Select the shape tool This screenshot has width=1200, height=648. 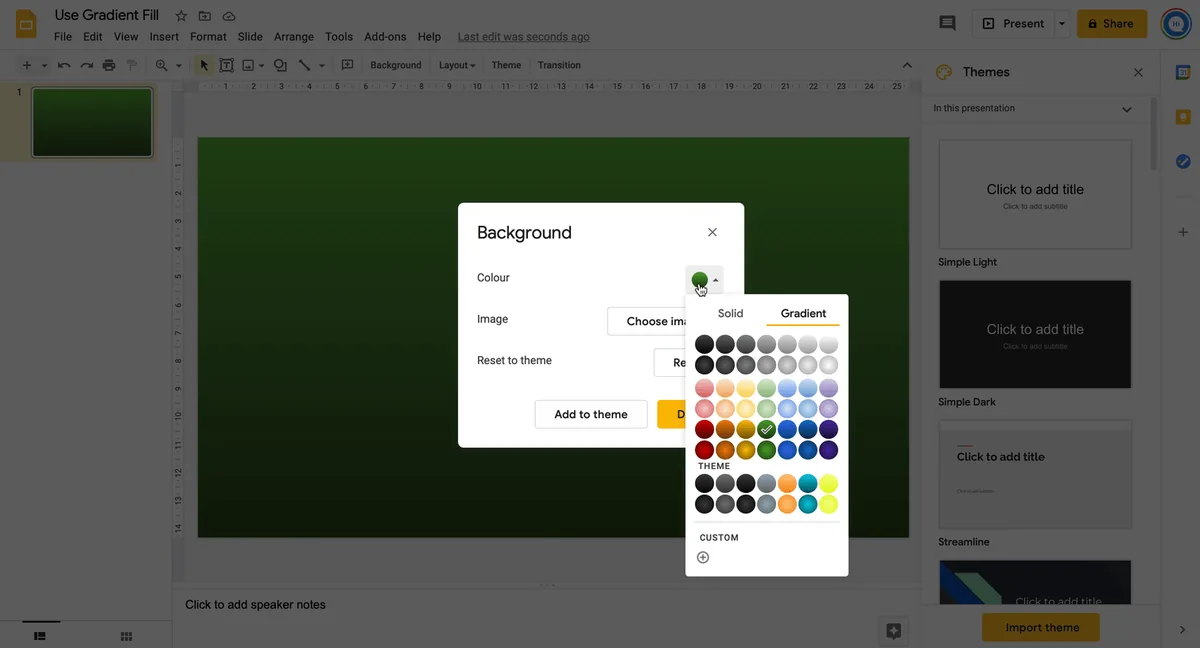[x=280, y=65]
